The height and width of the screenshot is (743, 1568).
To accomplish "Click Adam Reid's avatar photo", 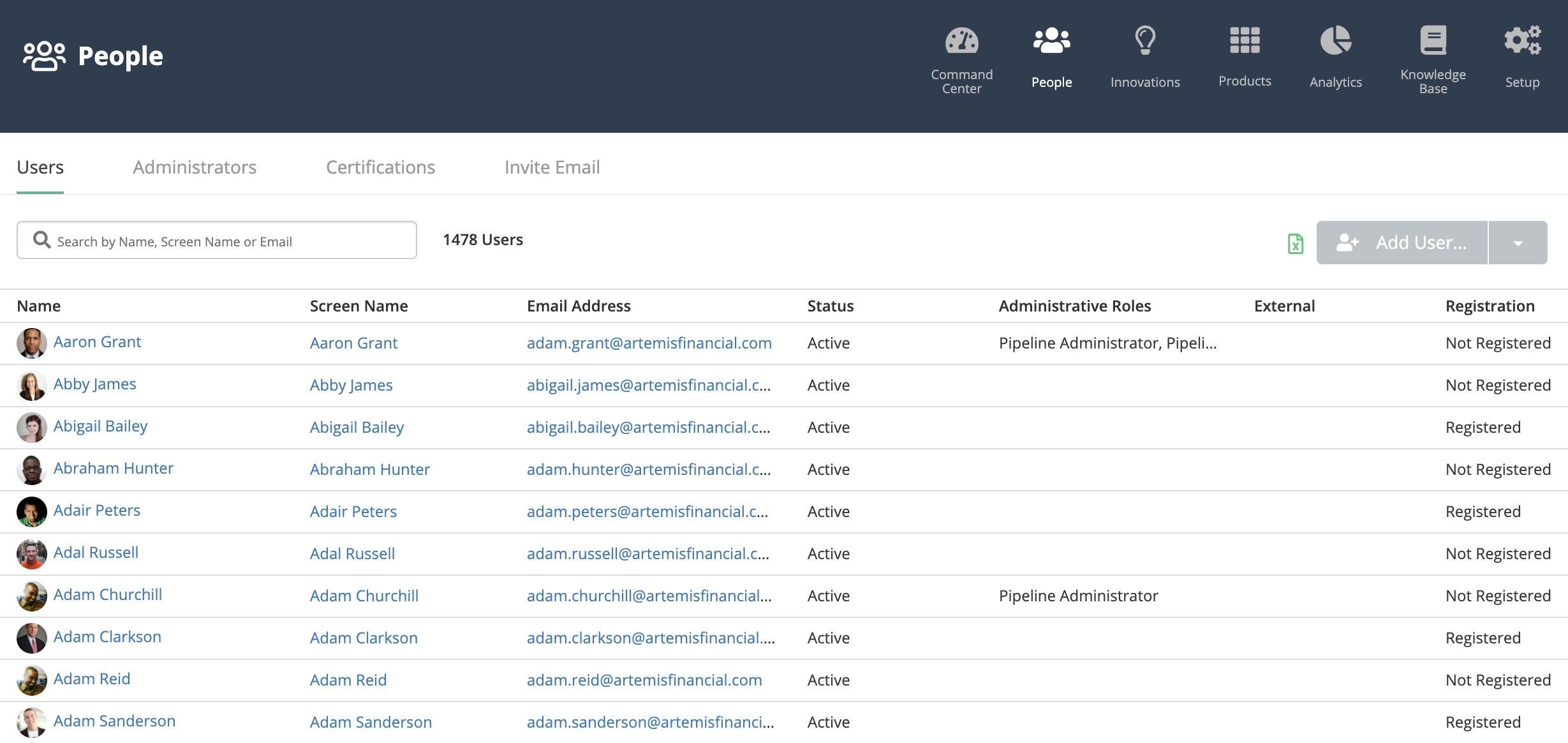I will click(x=31, y=680).
